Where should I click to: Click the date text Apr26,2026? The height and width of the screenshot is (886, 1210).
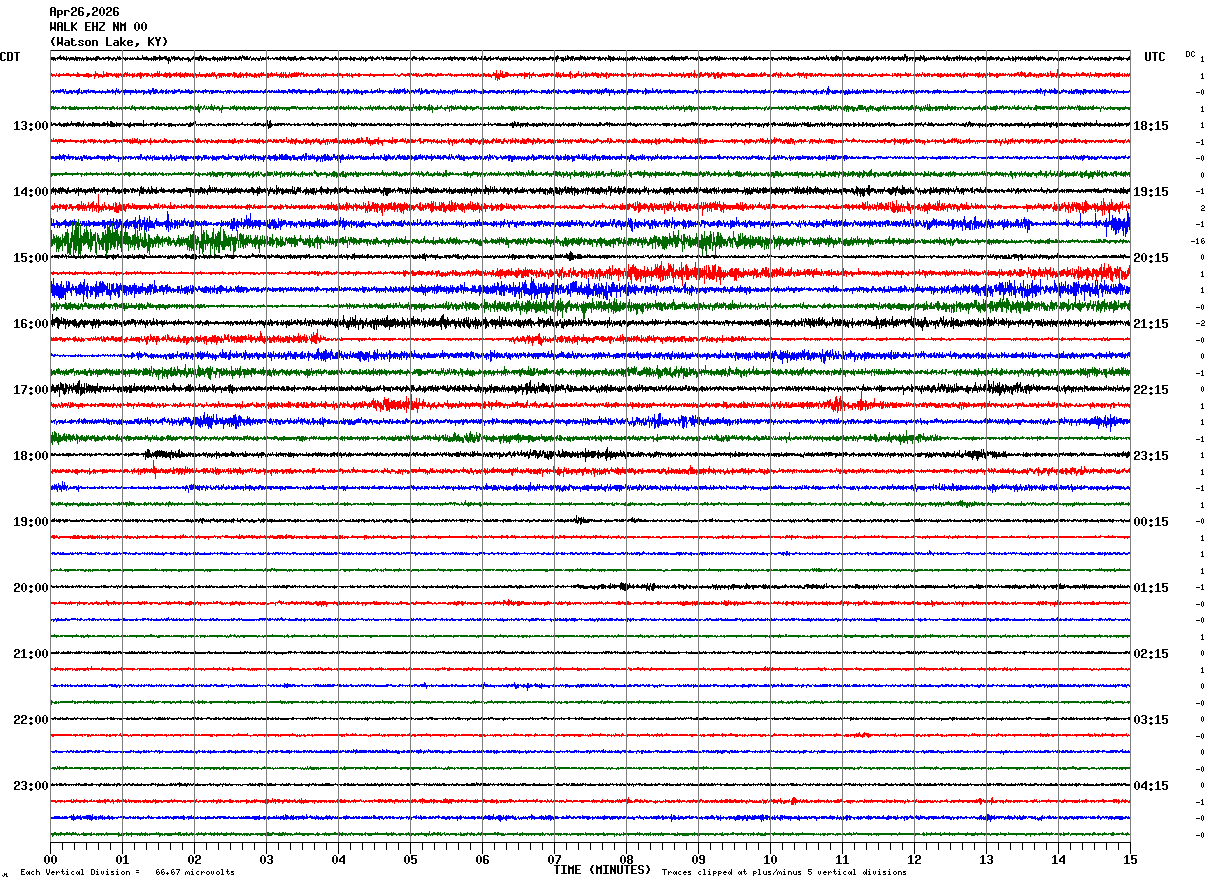84,12
